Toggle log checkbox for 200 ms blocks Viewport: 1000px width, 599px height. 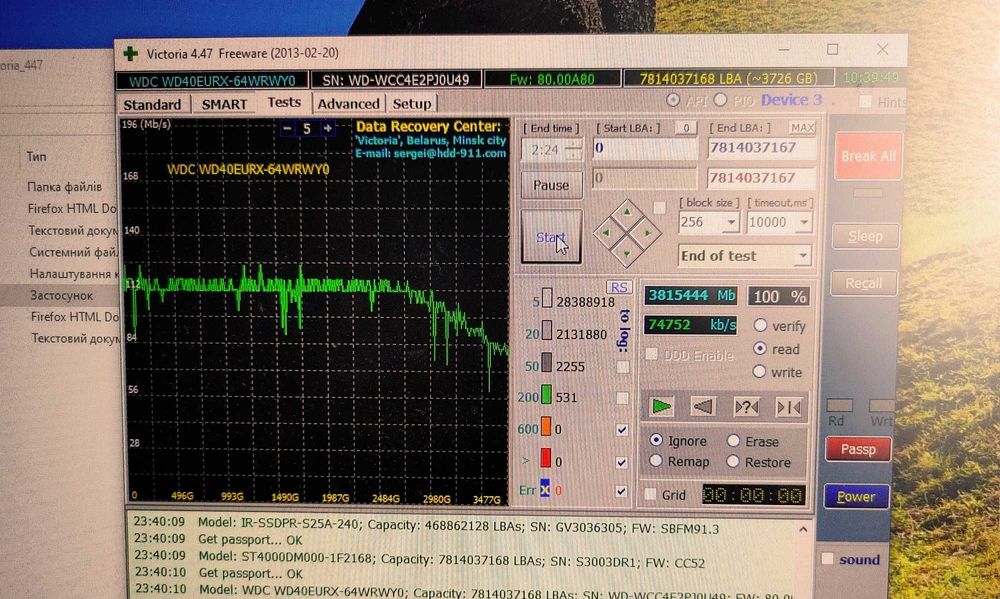click(x=622, y=398)
